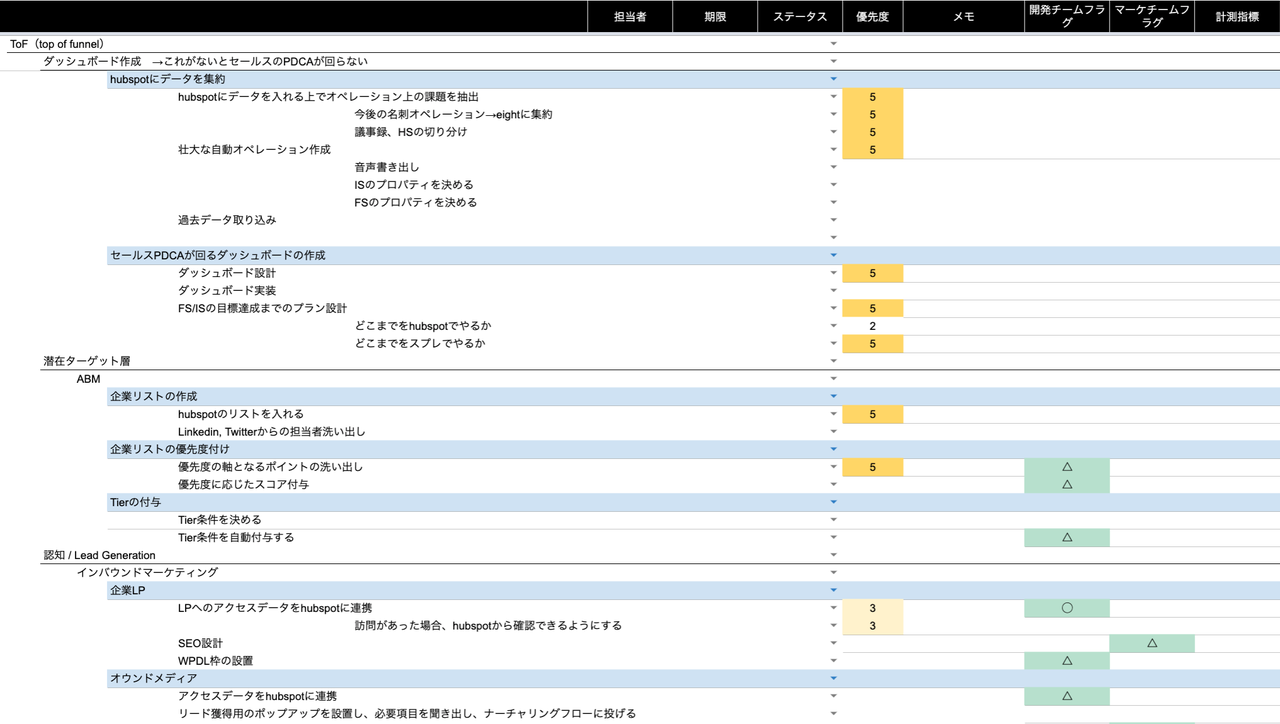Select the 認知 / Lead Generation cell
Screen dimensions: 1280x724
[99, 555]
